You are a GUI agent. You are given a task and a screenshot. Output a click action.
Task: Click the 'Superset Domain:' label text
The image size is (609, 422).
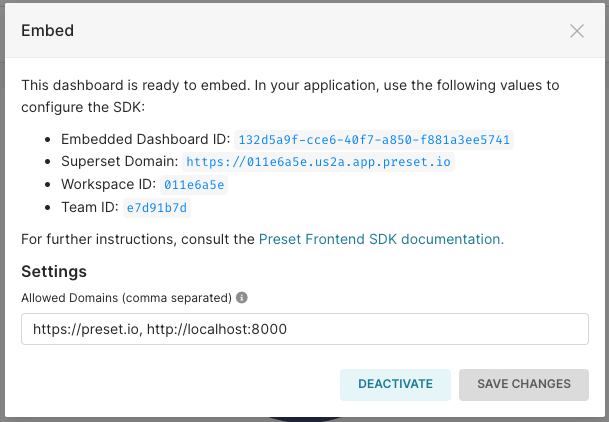click(120, 161)
